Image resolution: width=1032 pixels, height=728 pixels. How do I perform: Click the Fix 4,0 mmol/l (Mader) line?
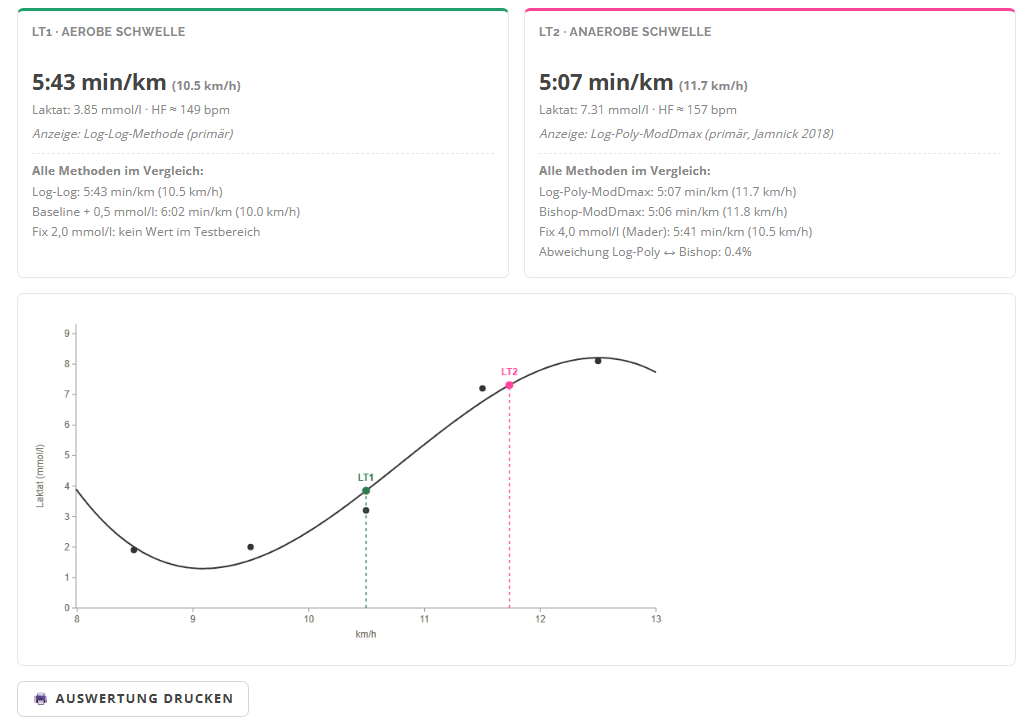(675, 232)
